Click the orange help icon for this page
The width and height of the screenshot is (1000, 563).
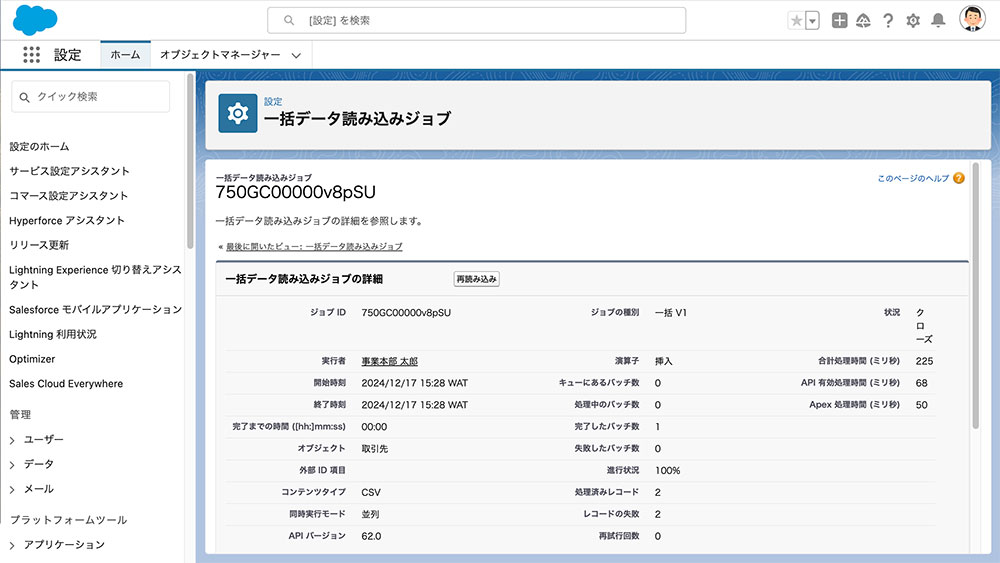pyautogui.click(x=959, y=178)
